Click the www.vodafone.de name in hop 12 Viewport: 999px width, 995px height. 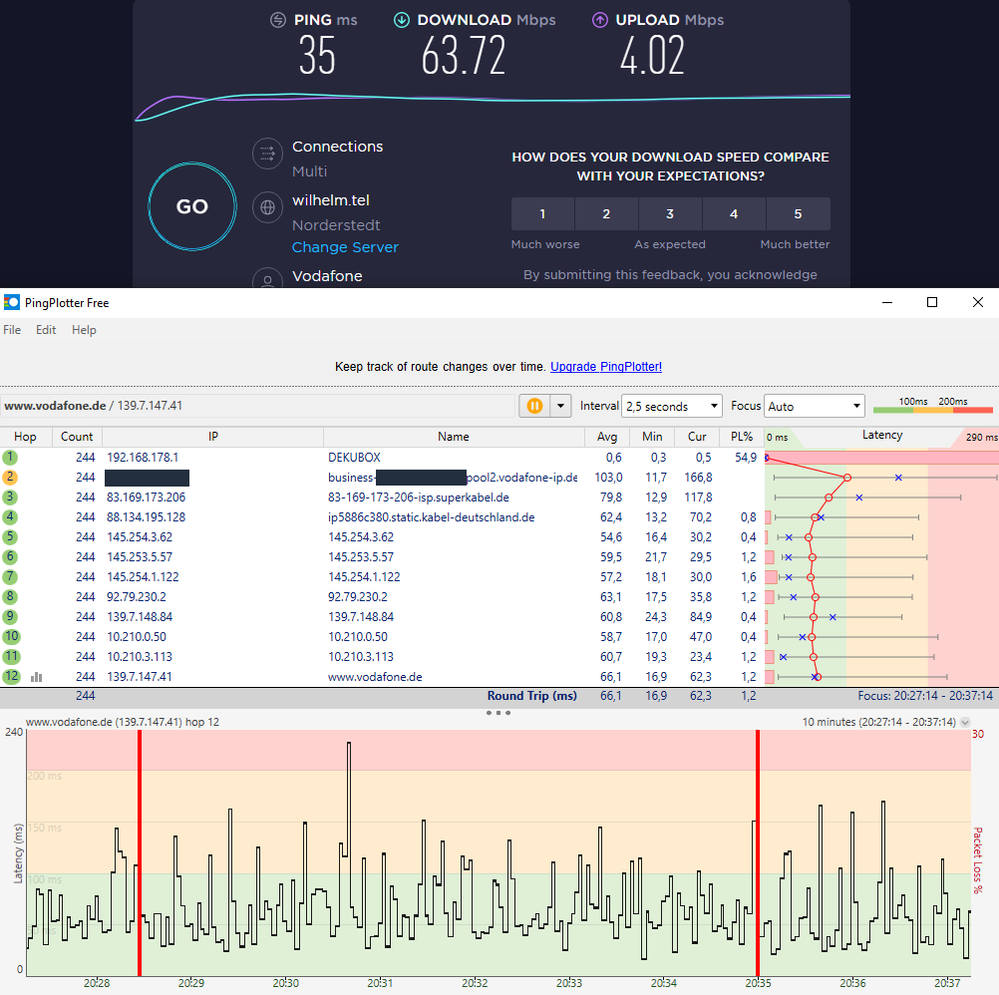(x=375, y=676)
